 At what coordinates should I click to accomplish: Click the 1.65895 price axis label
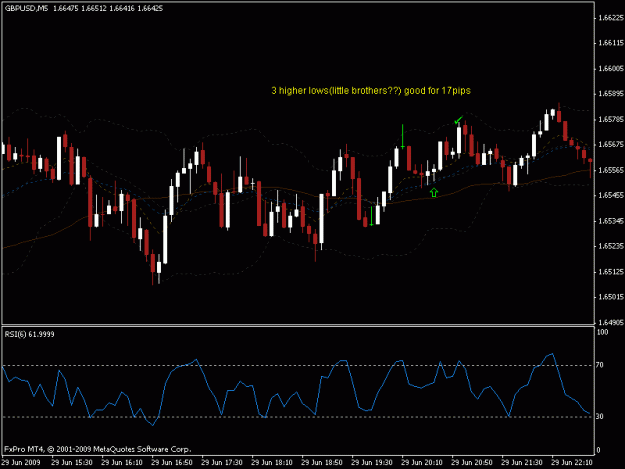tap(610, 94)
